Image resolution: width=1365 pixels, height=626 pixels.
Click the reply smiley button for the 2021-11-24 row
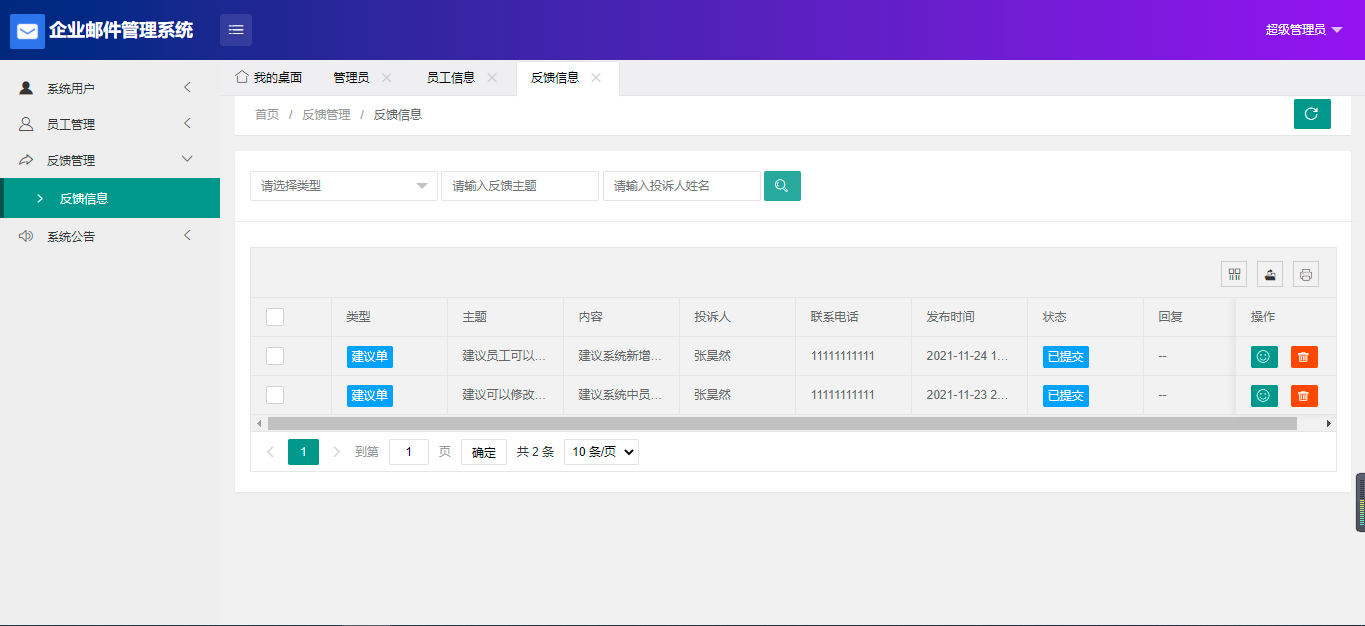click(1264, 357)
